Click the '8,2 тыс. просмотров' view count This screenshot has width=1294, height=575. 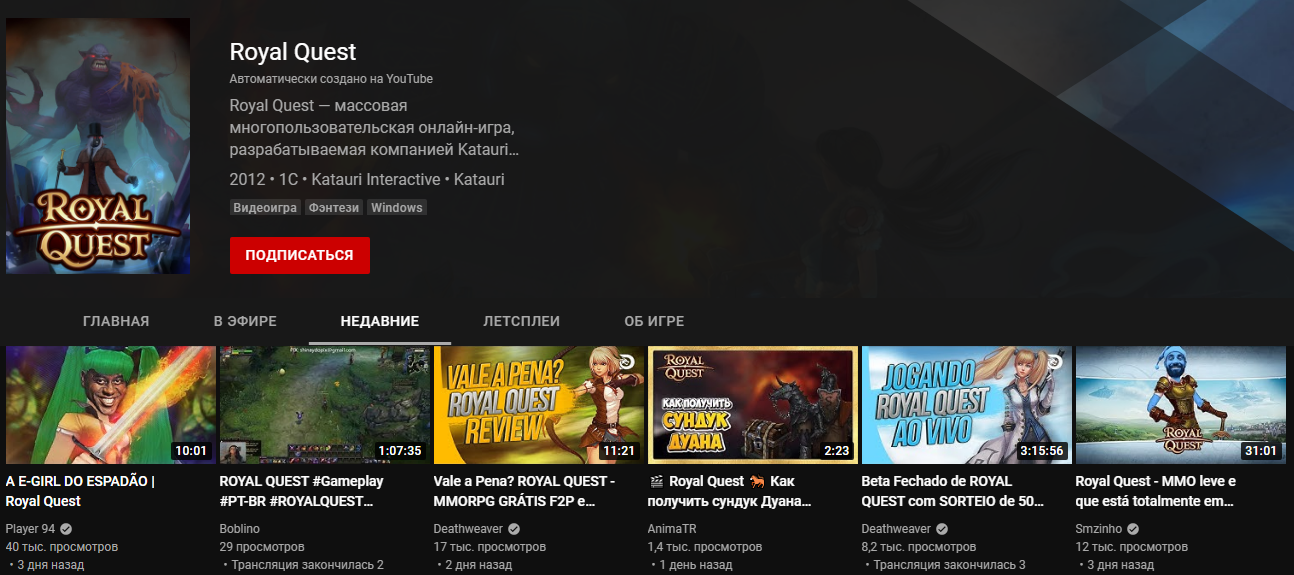coord(919,547)
